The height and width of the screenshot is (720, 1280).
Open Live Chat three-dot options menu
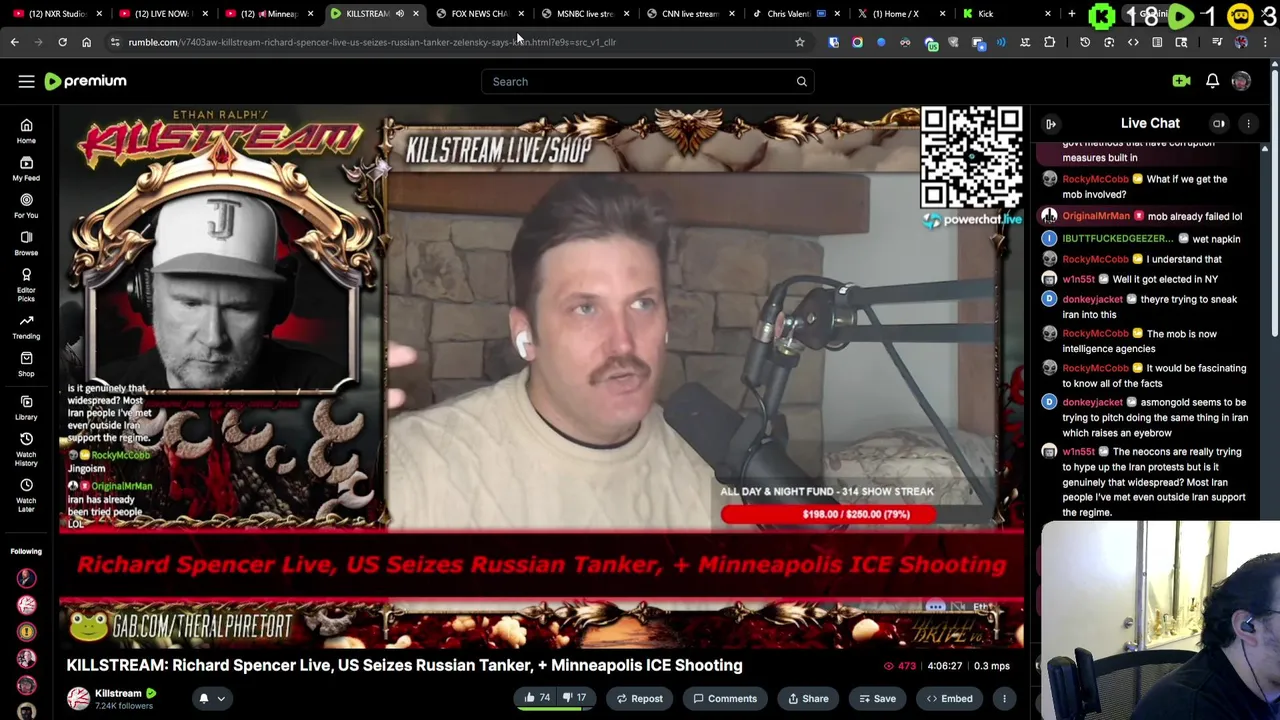coord(1248,123)
